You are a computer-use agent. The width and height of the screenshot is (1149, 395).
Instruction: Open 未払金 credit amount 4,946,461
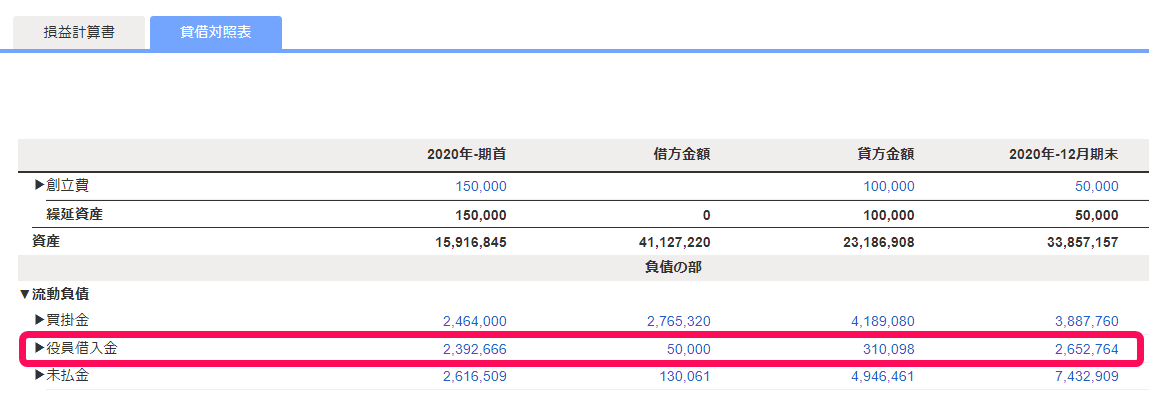pos(882,377)
